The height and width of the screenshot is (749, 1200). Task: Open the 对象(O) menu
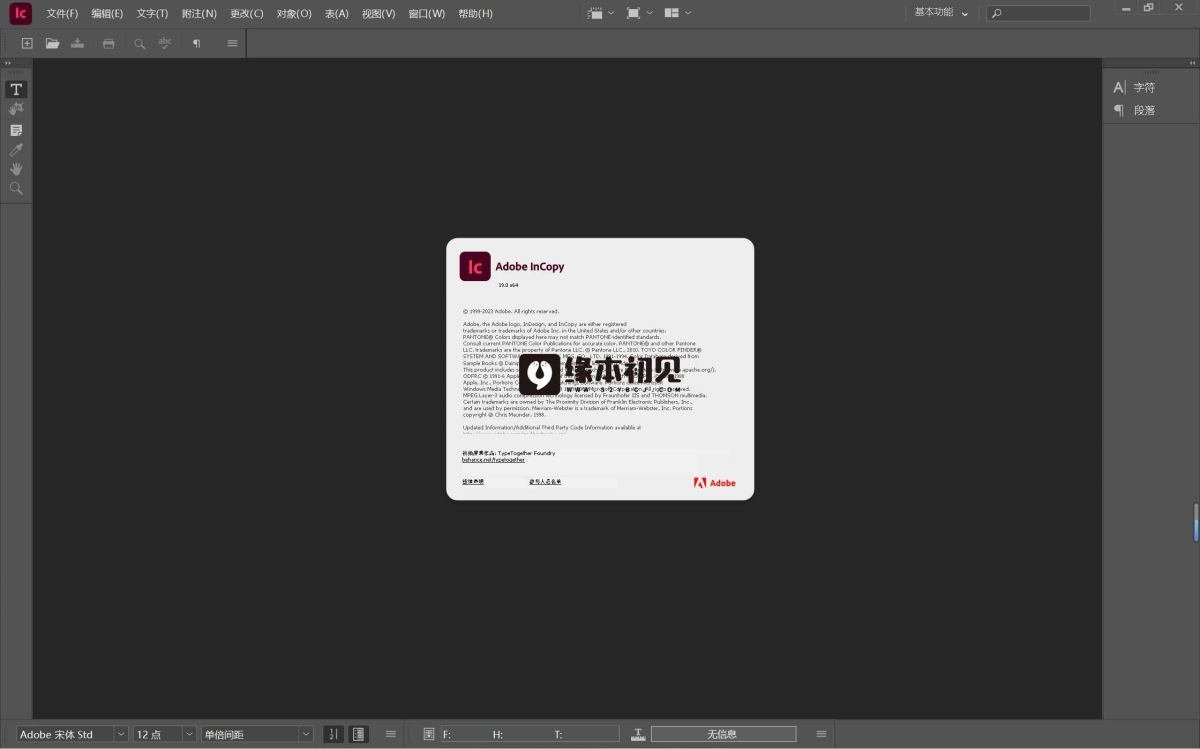point(294,13)
